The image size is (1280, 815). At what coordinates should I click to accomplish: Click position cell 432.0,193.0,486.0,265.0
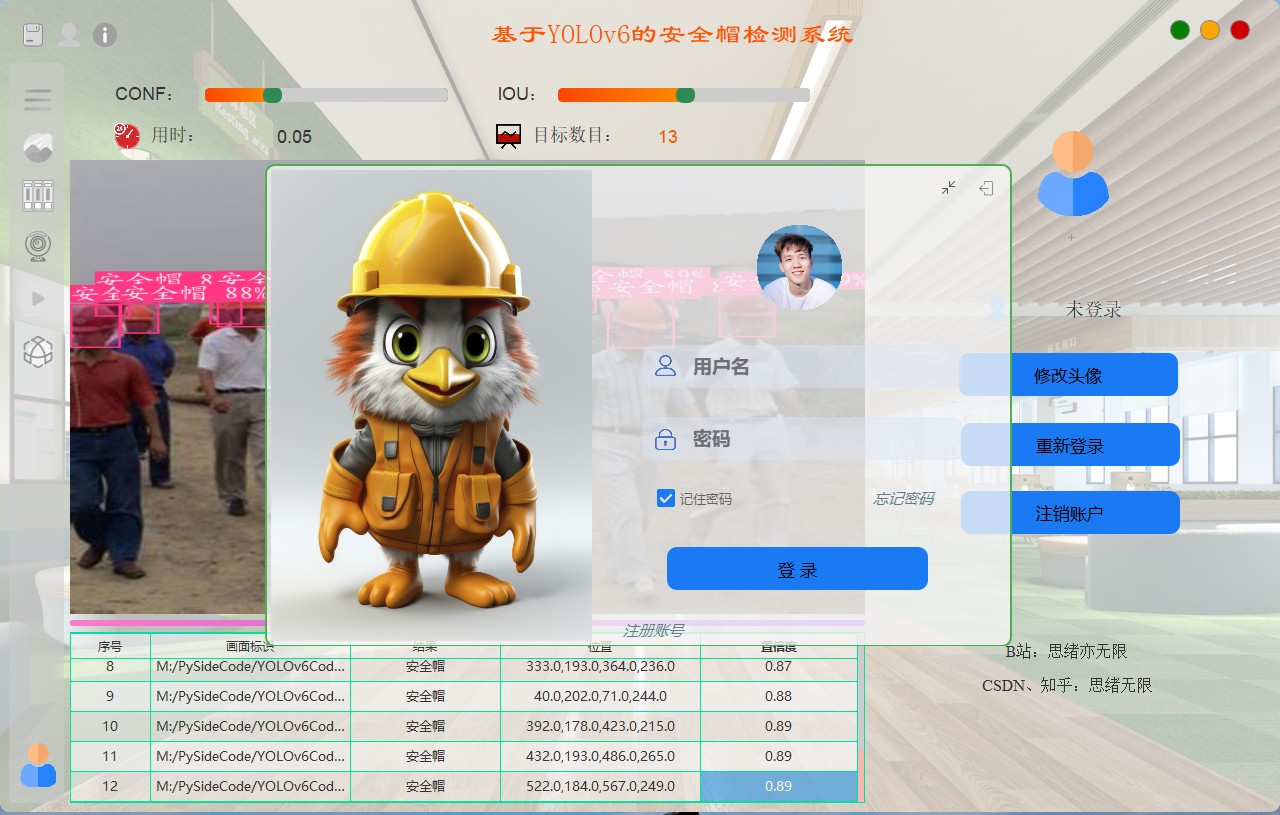600,756
